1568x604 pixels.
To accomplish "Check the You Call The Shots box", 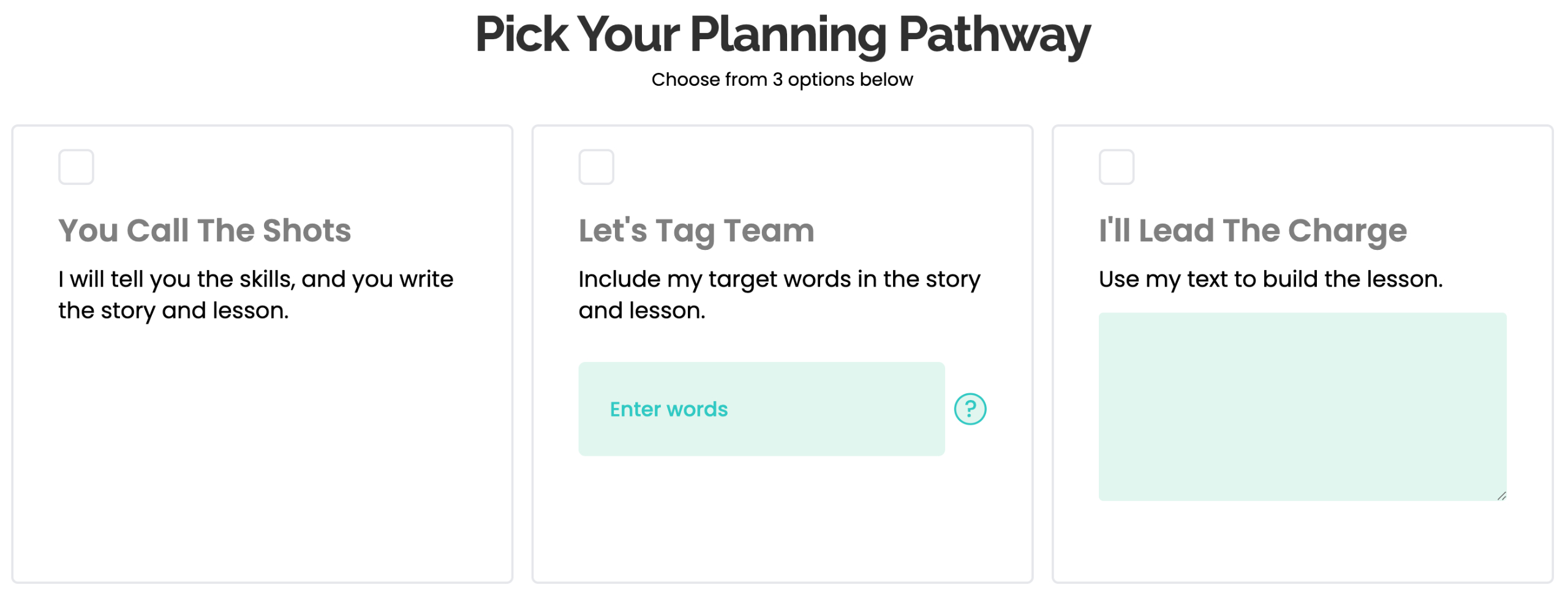I will pos(76,167).
